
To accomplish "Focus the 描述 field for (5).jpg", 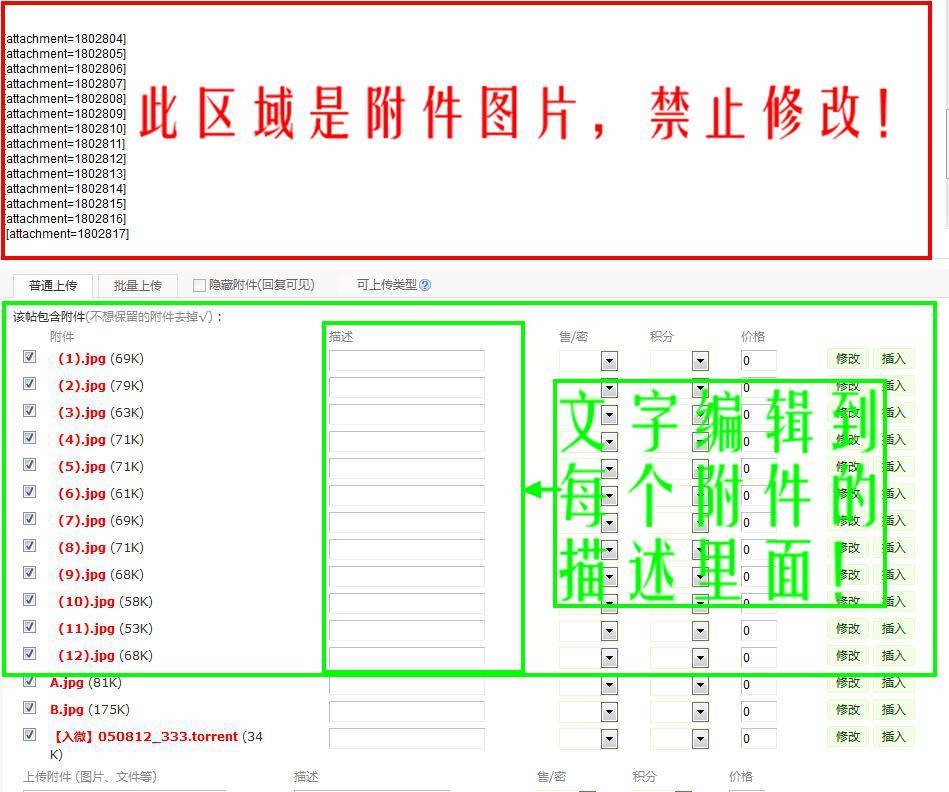I will pyautogui.click(x=407, y=469).
